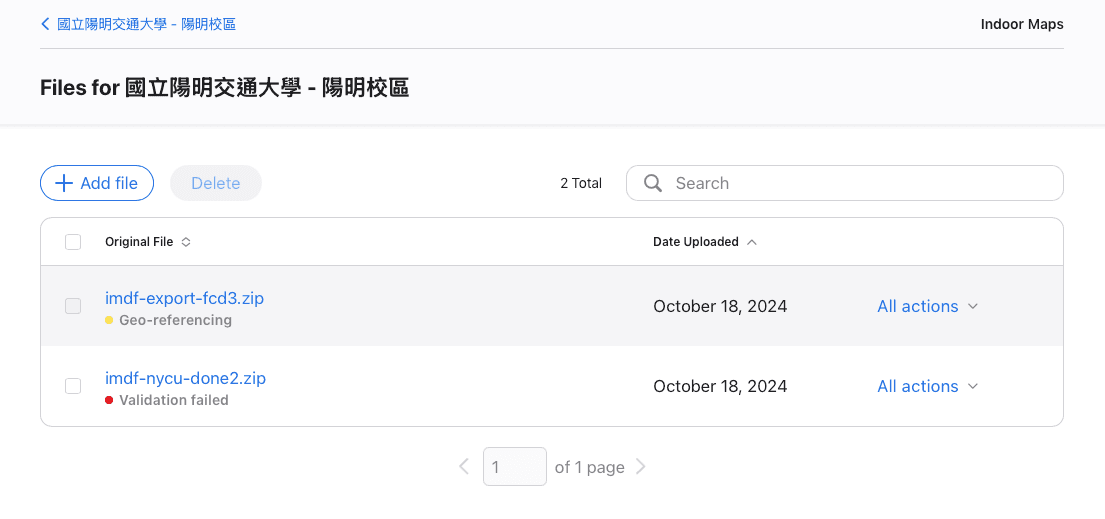The image size is (1105, 519).
Task: Open the imdf-export-fcd3.zip file link
Action: point(184,298)
